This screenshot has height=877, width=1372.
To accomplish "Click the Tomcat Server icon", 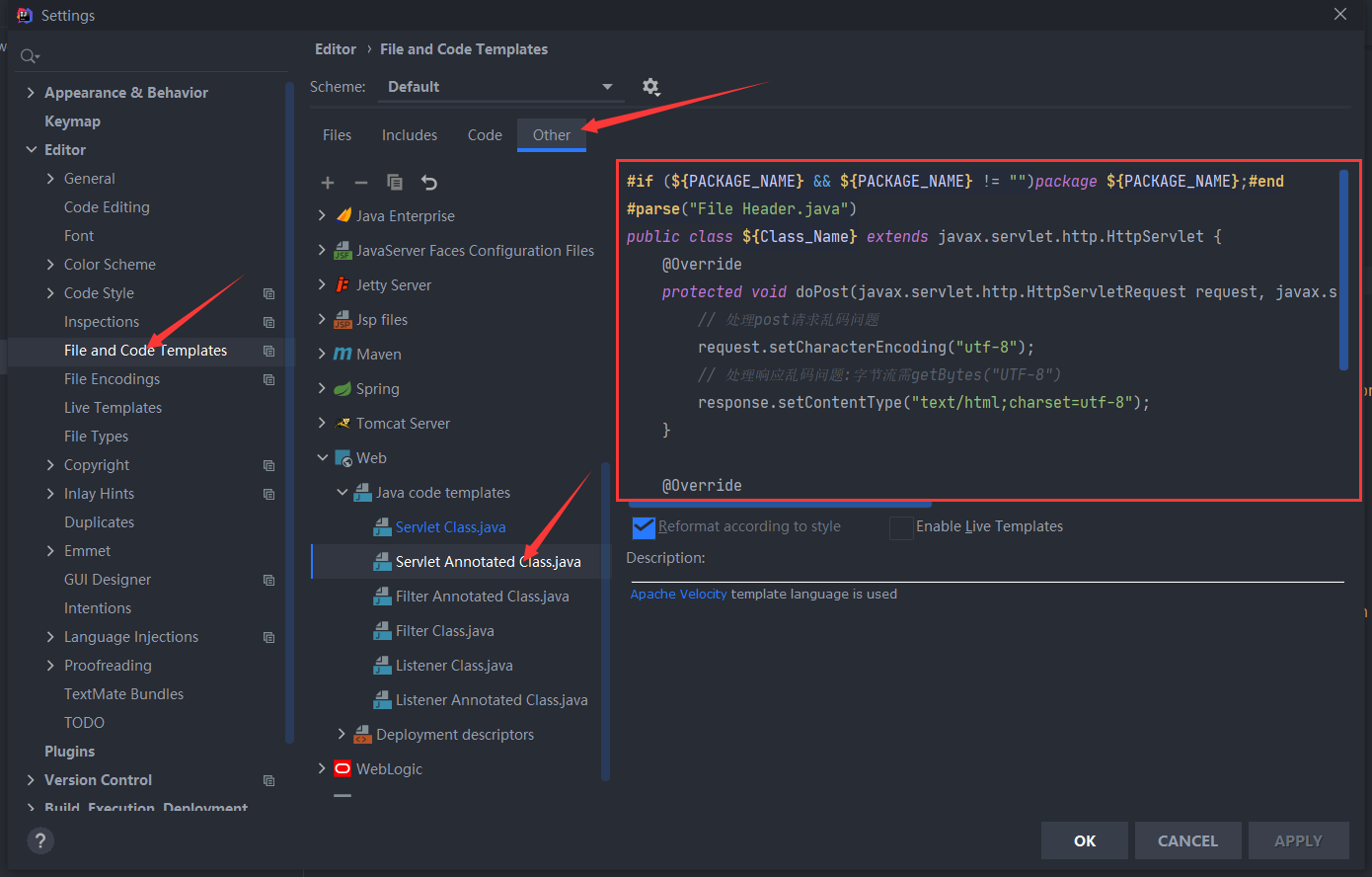I will click(343, 424).
